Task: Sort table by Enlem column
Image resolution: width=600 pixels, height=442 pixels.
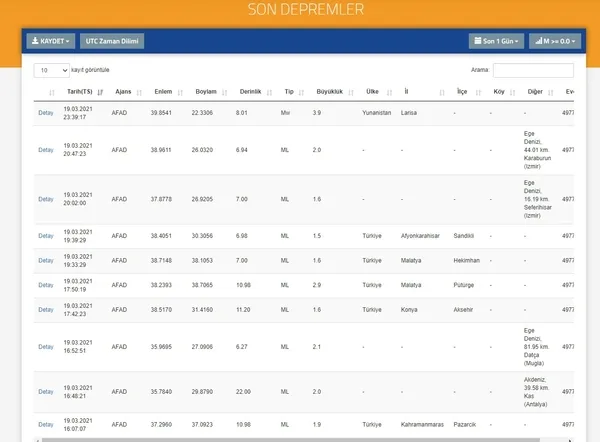Action: tap(162, 91)
